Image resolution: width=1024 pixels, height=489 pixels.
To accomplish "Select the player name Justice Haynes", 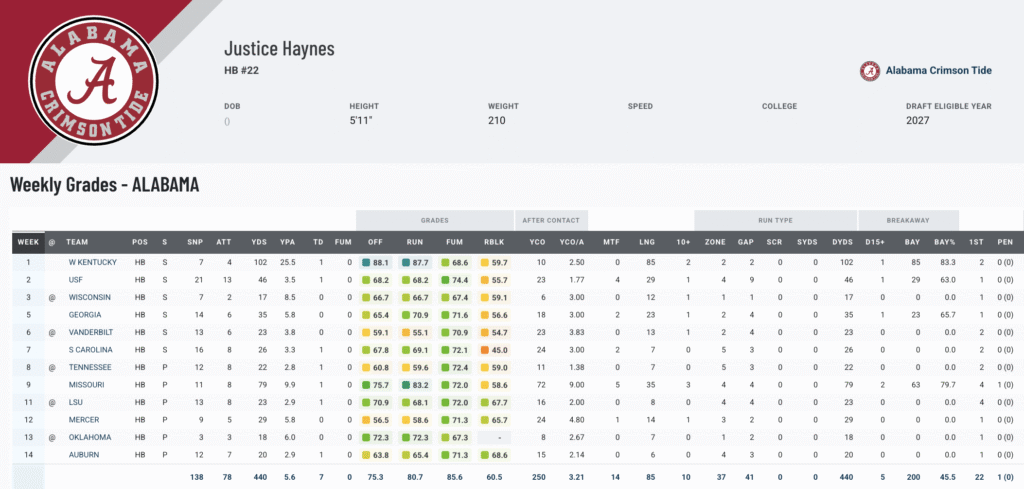I will pos(280,48).
